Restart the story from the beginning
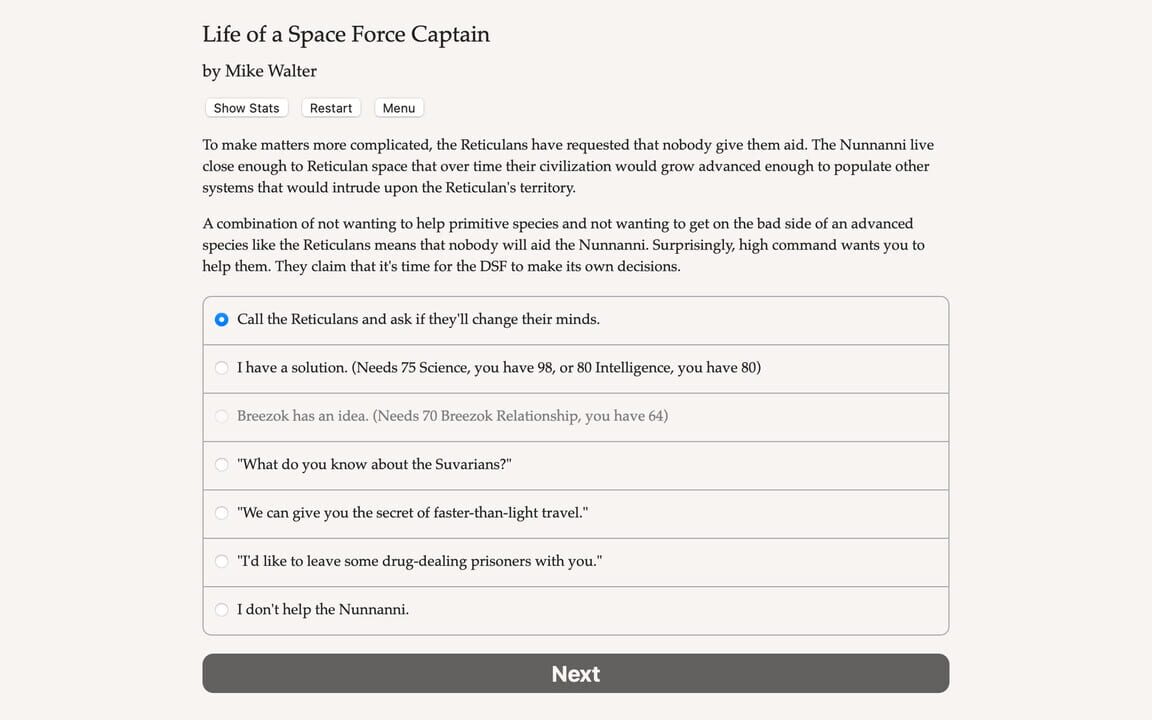 (330, 107)
